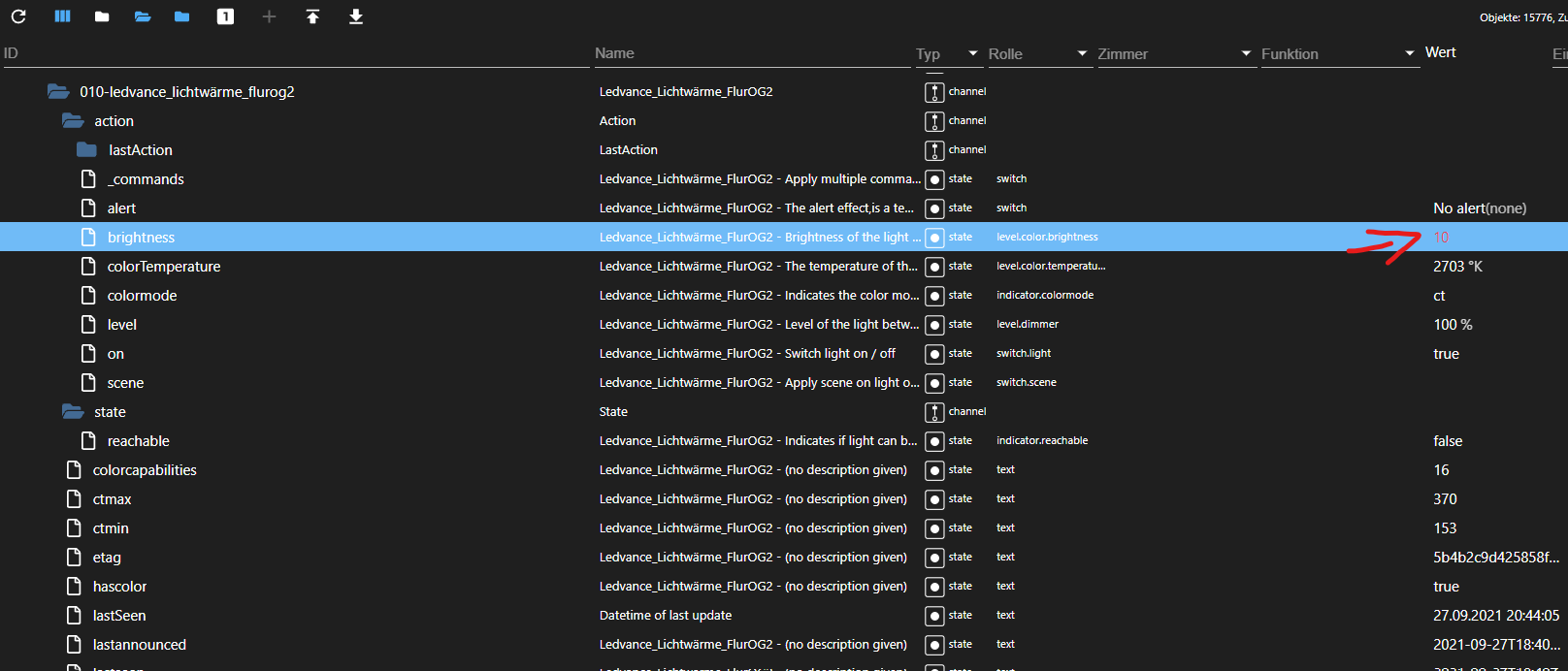Image resolution: width=1568 pixels, height=671 pixels.
Task: Select the colorTemperature state row
Action: click(x=164, y=267)
